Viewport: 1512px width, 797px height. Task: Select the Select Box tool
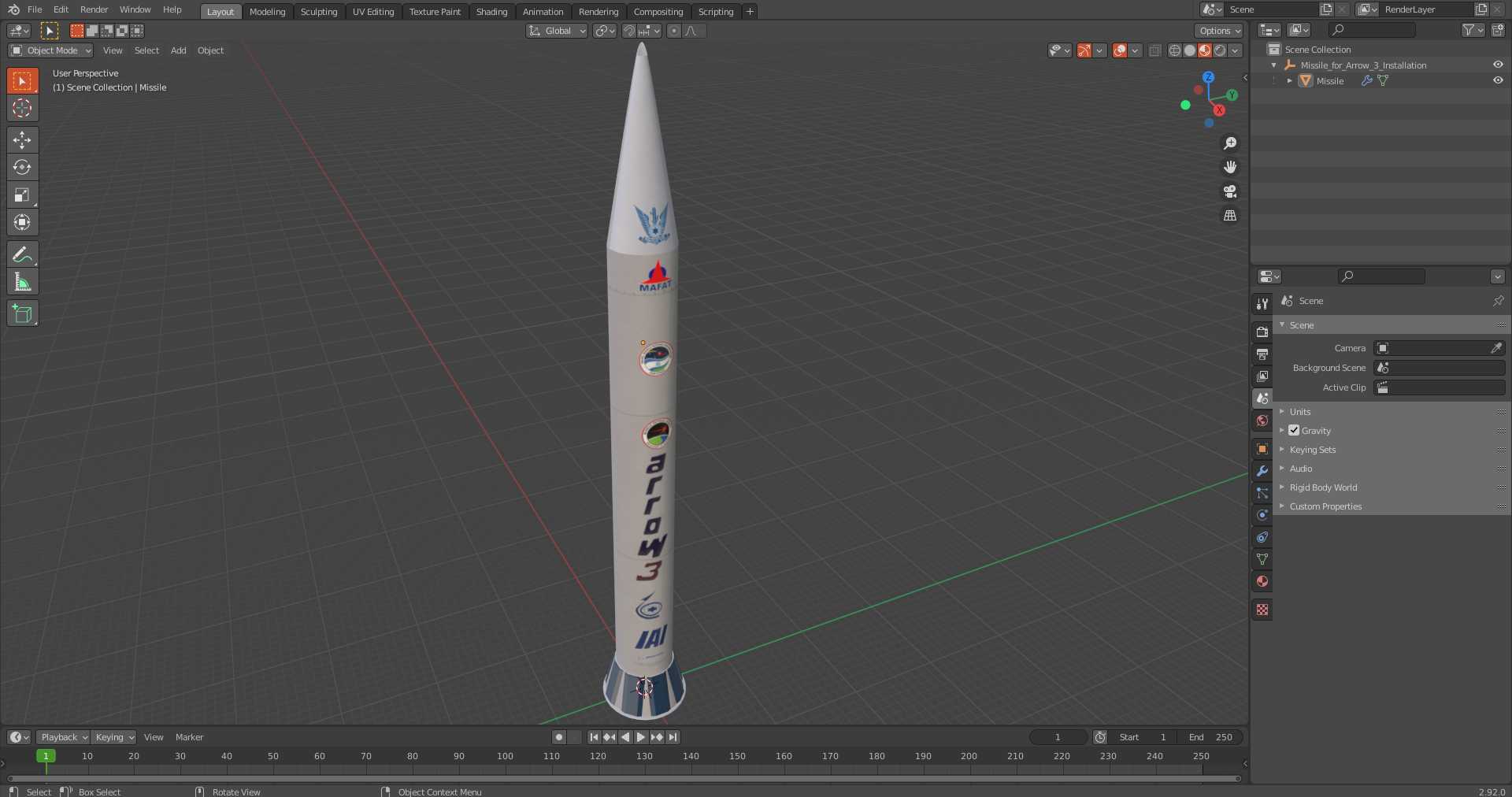pos(22,80)
